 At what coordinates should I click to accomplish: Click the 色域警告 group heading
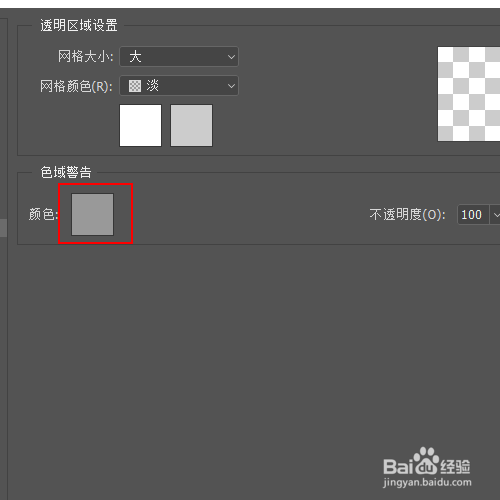coord(66,172)
